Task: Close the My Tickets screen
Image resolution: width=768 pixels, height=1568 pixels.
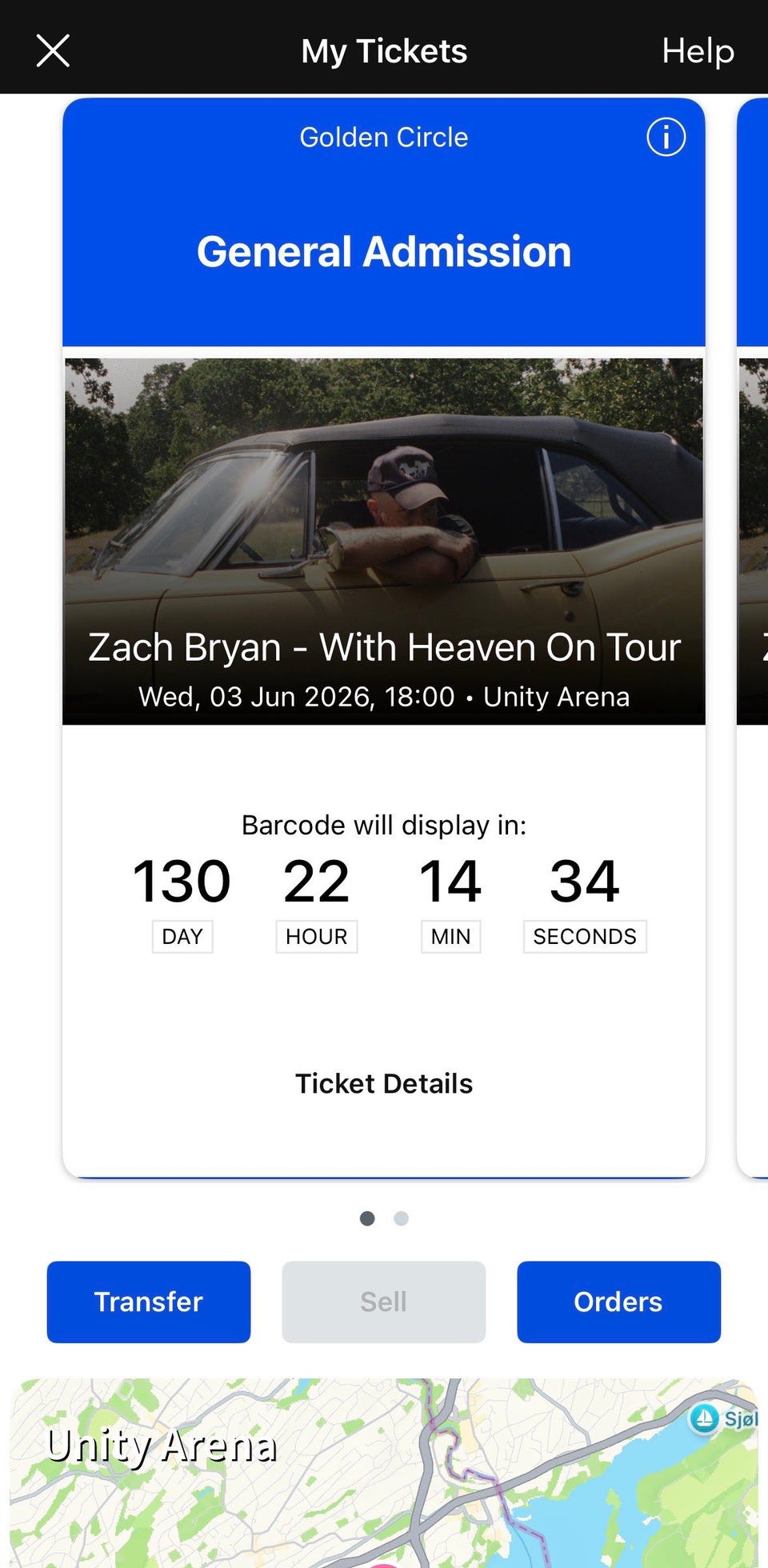Action: coord(53,51)
